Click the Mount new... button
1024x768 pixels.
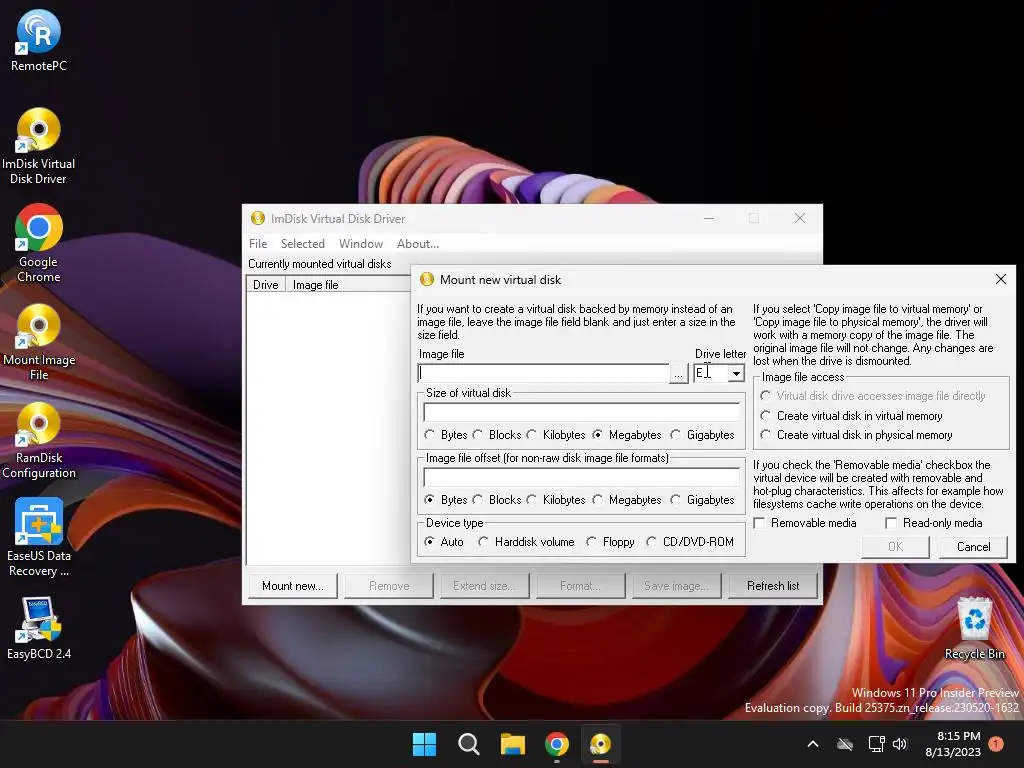tap(293, 586)
